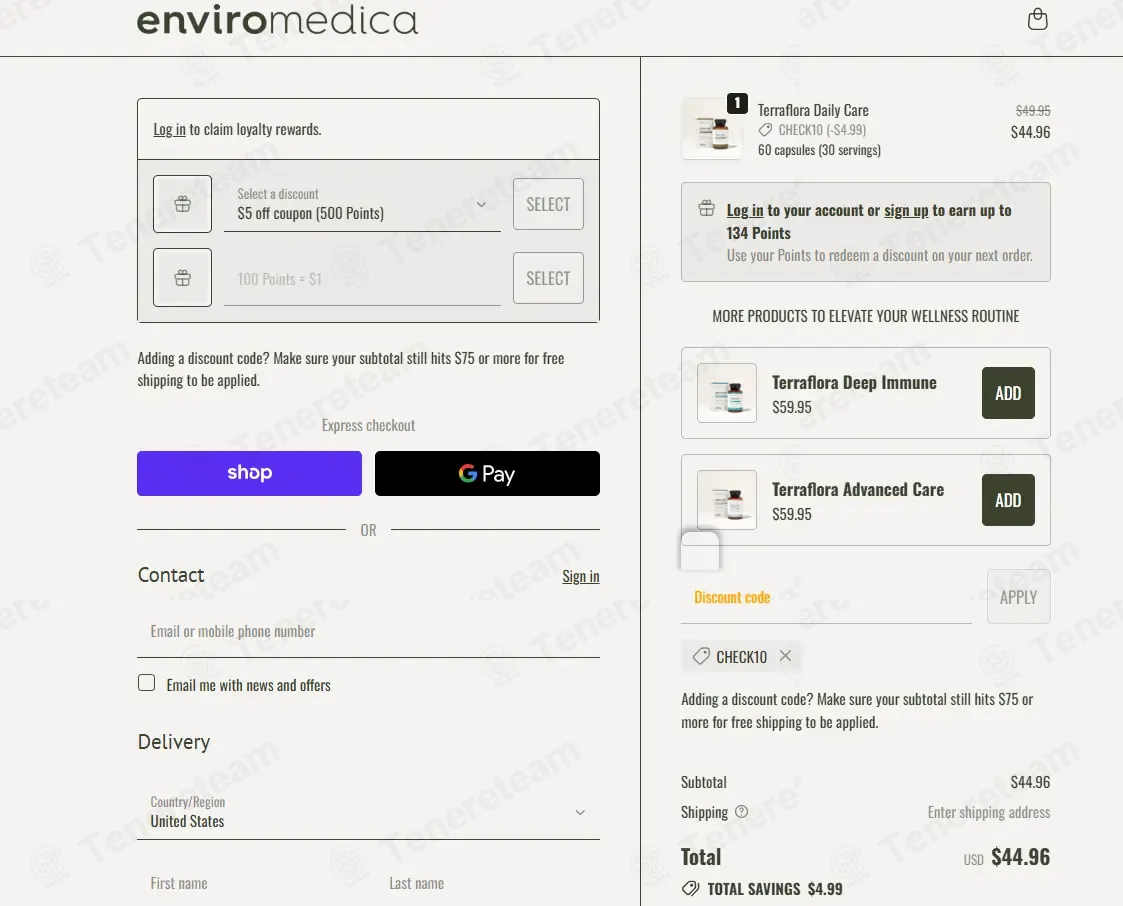Click the gift icon beside 100 Points field

183,278
